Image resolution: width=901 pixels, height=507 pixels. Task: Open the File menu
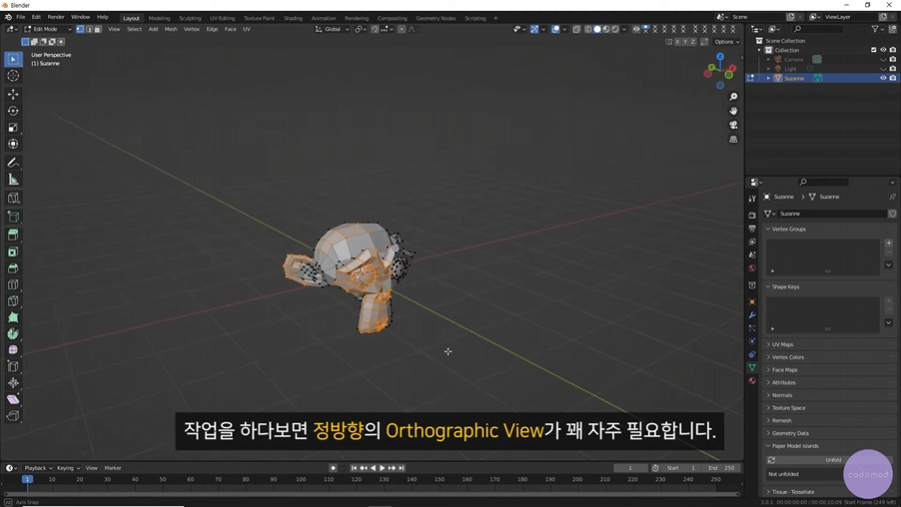pos(21,17)
